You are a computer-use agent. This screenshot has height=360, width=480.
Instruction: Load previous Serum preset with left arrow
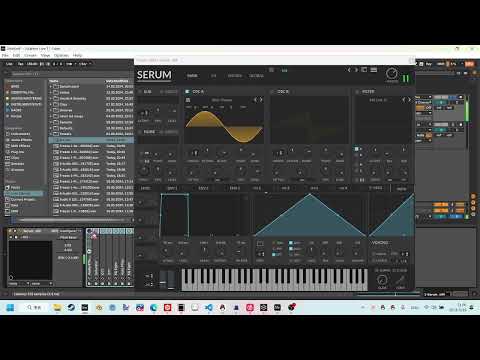[349, 70]
